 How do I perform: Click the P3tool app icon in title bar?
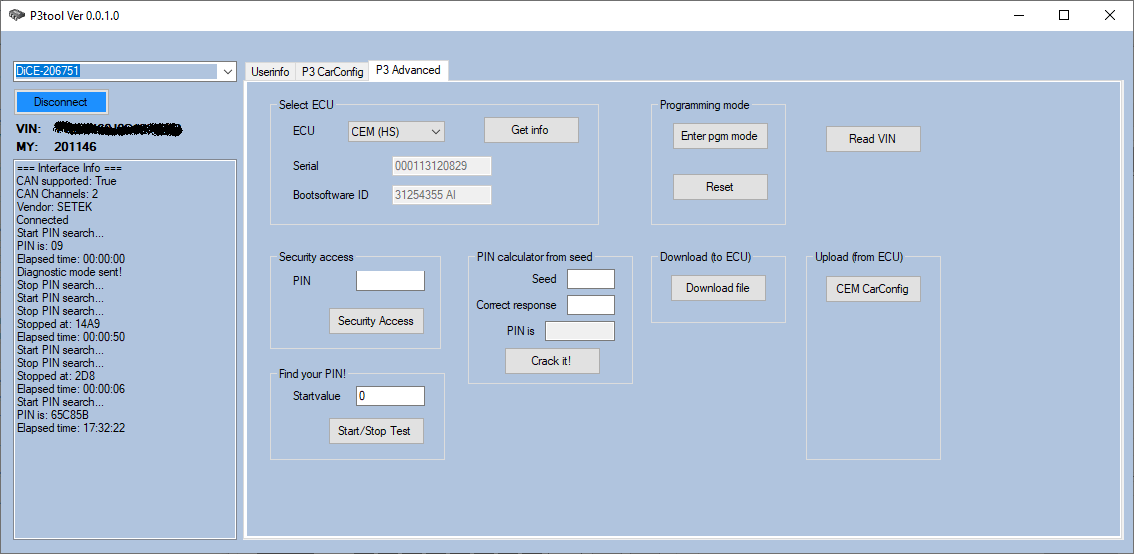tap(17, 16)
